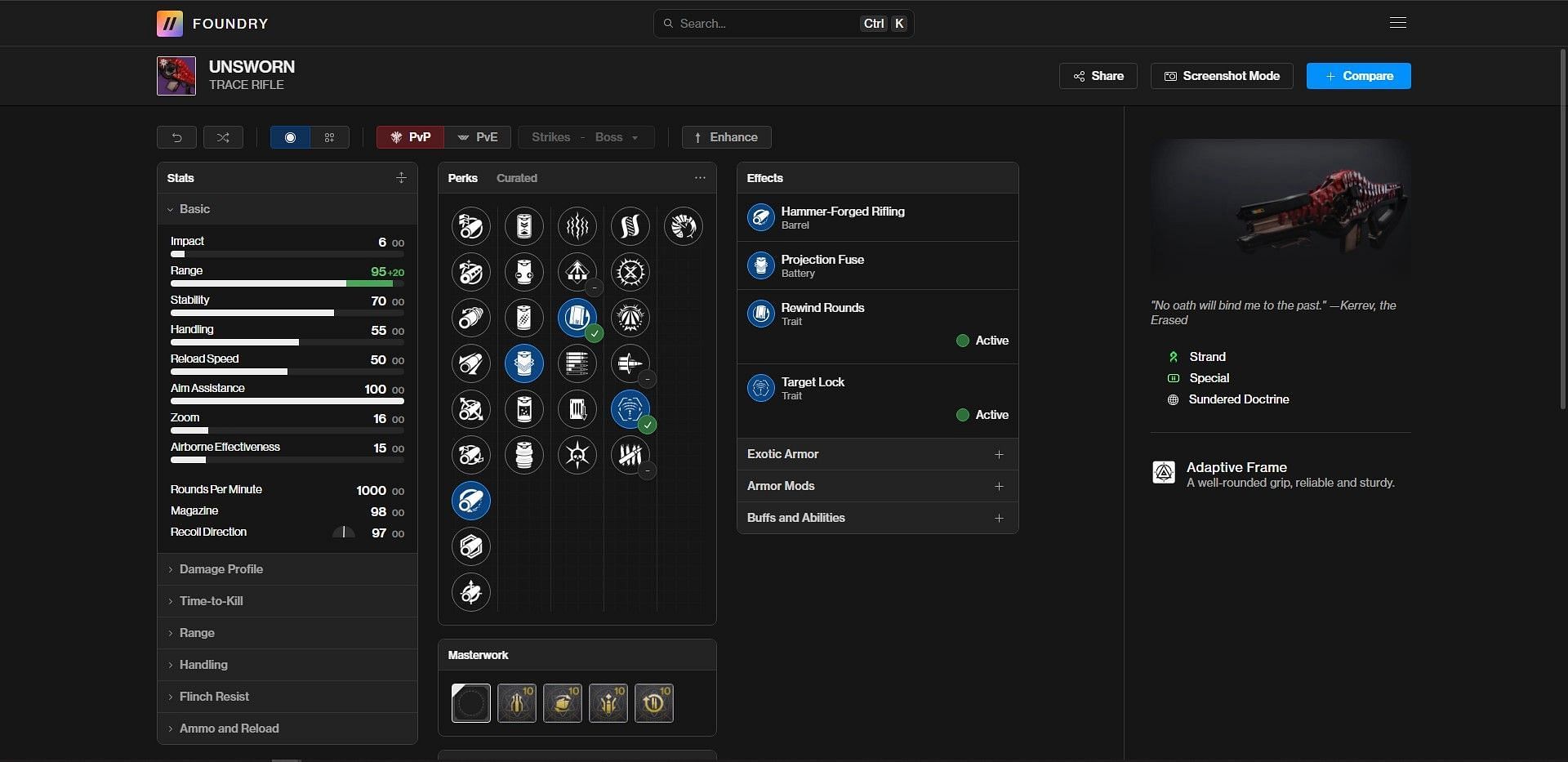Viewport: 1568px width, 762px height.
Task: Select the starburst trait perk in column three
Action: (x=577, y=455)
